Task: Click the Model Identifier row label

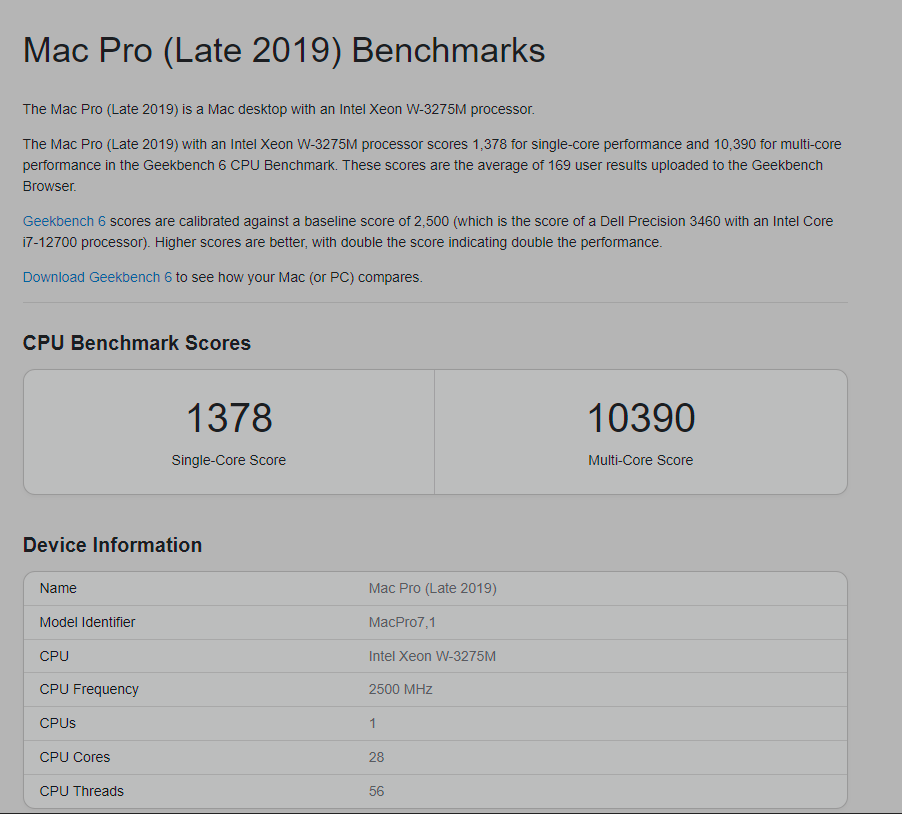Action: [x=87, y=622]
